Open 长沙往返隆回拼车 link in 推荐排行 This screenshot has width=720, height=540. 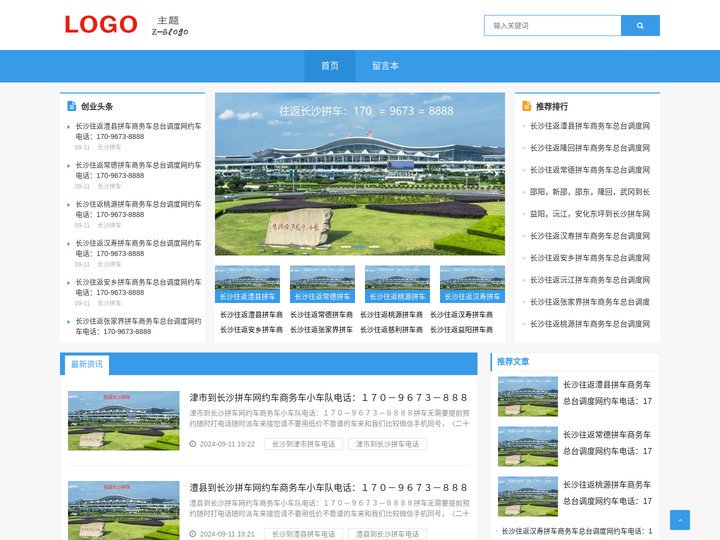coord(589,148)
